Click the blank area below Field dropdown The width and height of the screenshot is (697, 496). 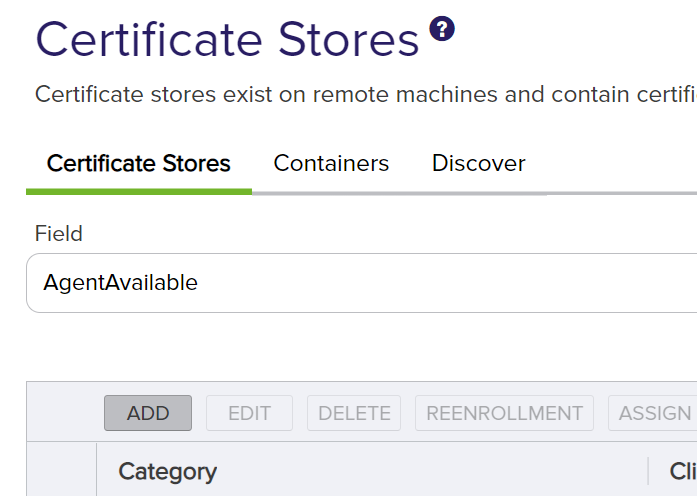click(x=360, y=346)
